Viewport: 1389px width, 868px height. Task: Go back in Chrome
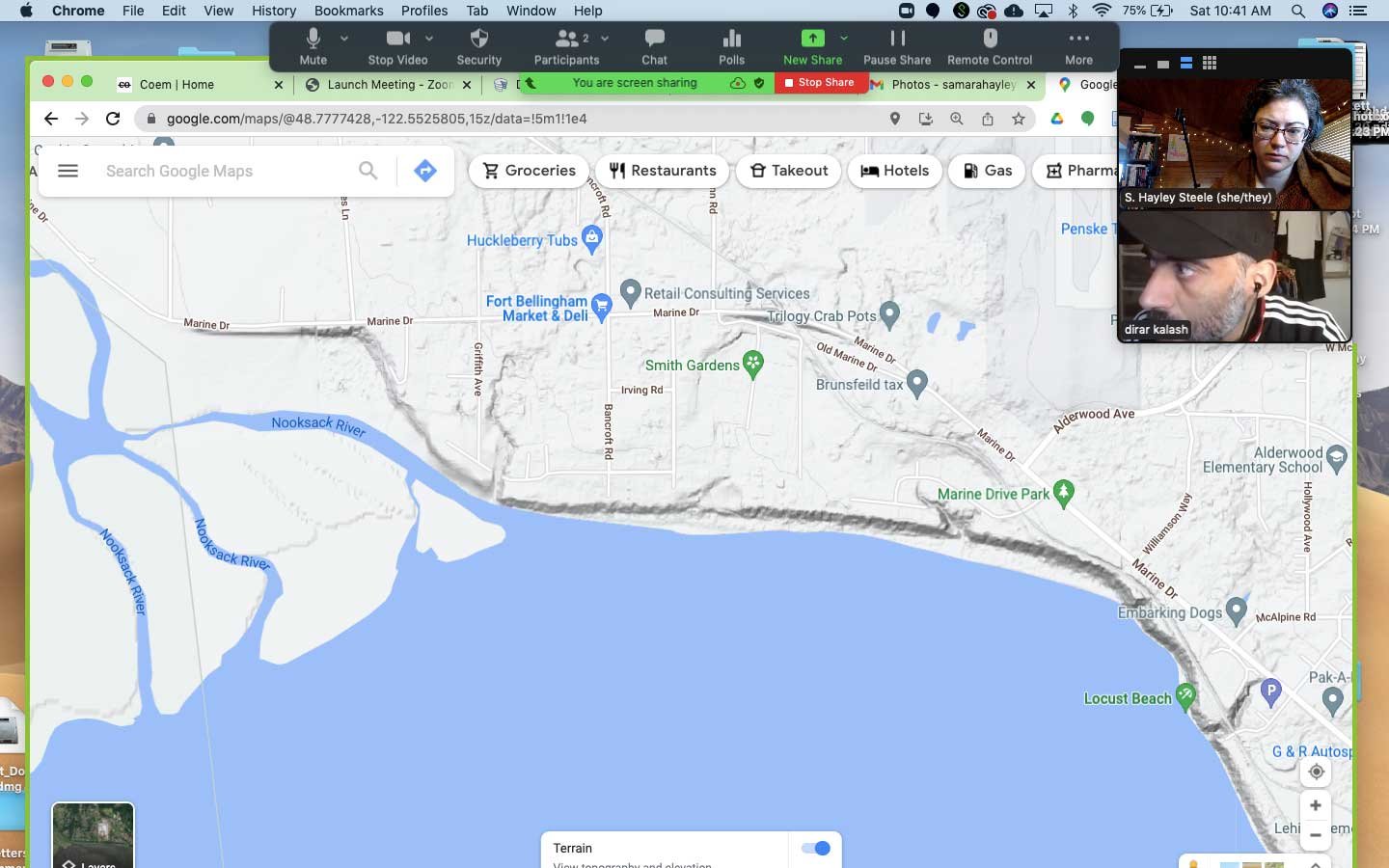[51, 119]
